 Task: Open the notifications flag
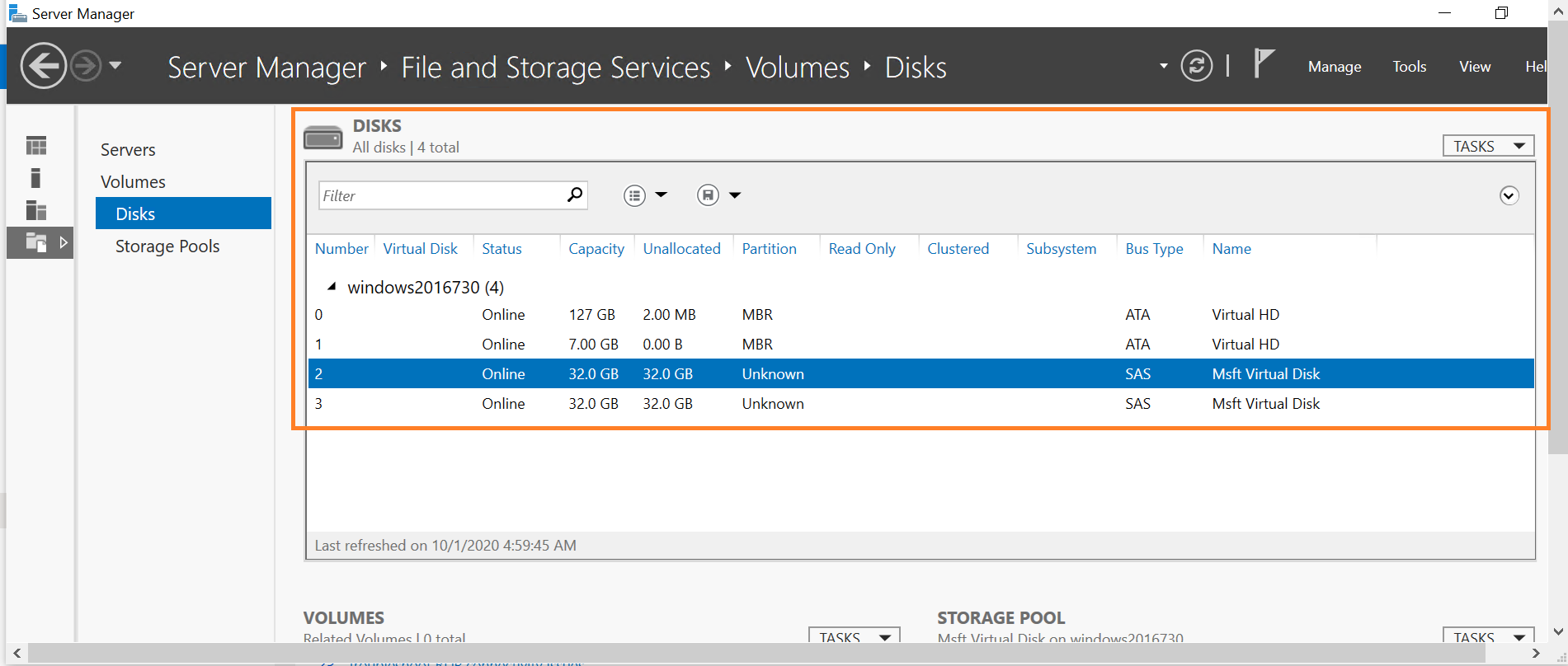[1263, 64]
